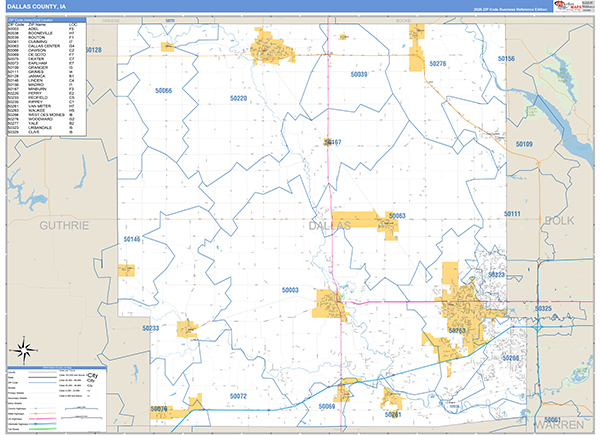Click the Perry city area in yellow
The image size is (600, 435).
coord(272,49)
